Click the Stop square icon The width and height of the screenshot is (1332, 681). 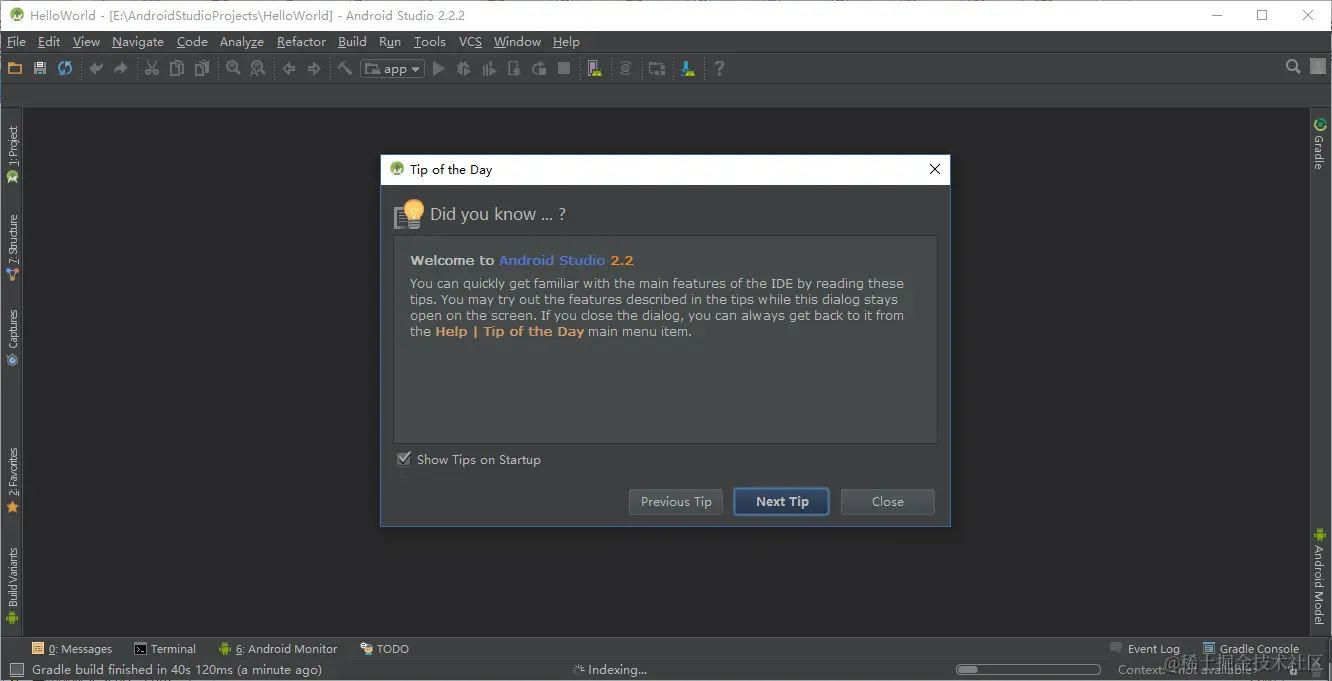[564, 68]
